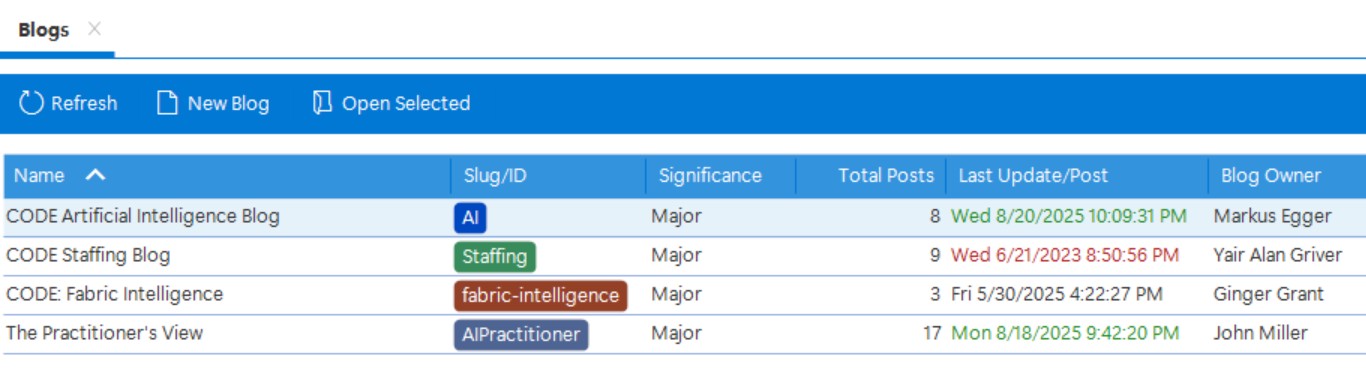This screenshot has width=1366, height=382.
Task: Click the blue AI slug badge
Action: [x=470, y=217]
